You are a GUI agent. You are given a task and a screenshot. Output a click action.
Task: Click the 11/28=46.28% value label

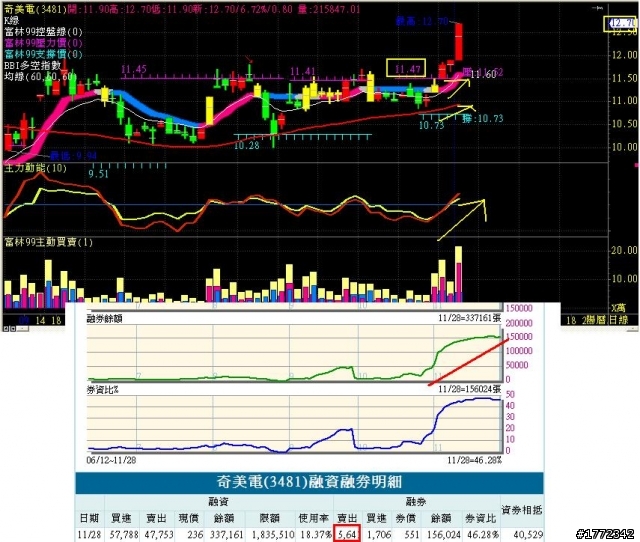474,460
